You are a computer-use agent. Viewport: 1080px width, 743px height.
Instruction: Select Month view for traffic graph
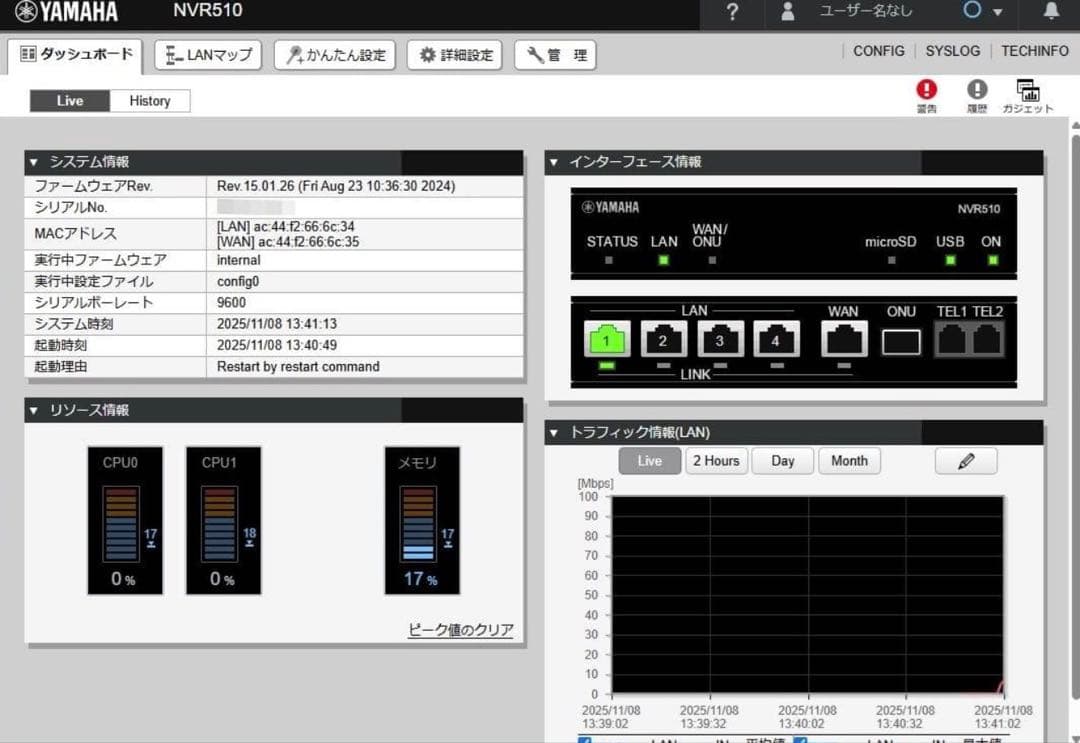click(x=849, y=461)
